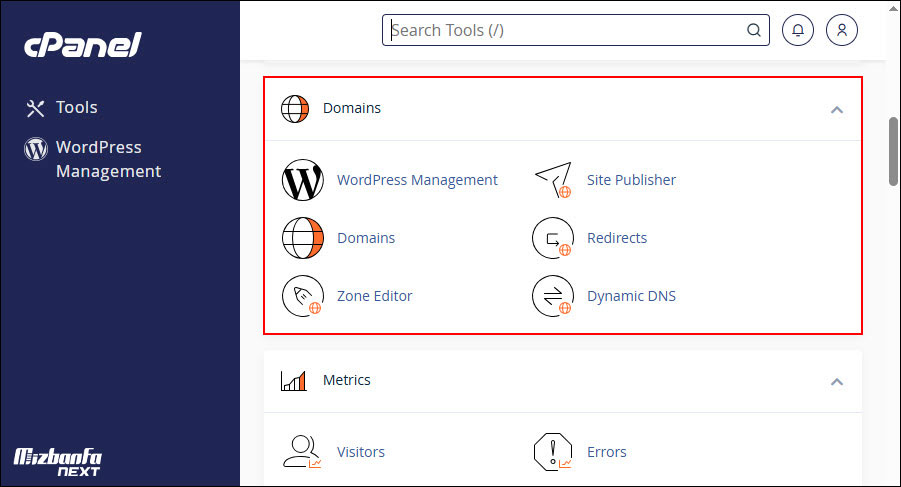Screen dimensions: 901x487
Task: Open WordPress Management in the sidebar
Action: click(108, 159)
